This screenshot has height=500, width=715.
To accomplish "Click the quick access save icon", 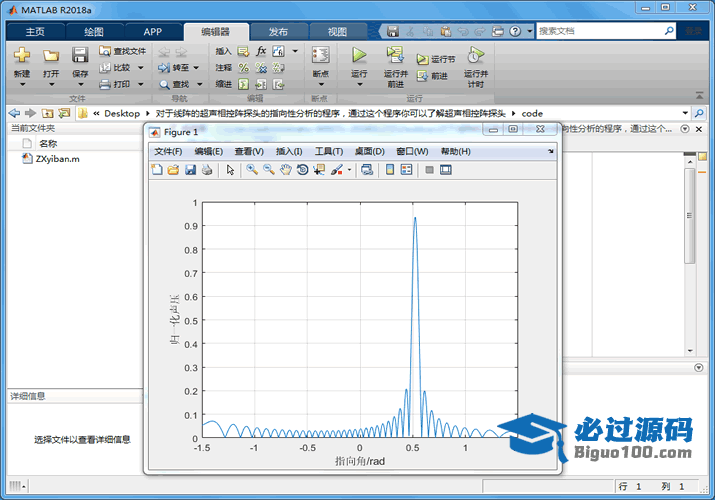I will [393, 31].
